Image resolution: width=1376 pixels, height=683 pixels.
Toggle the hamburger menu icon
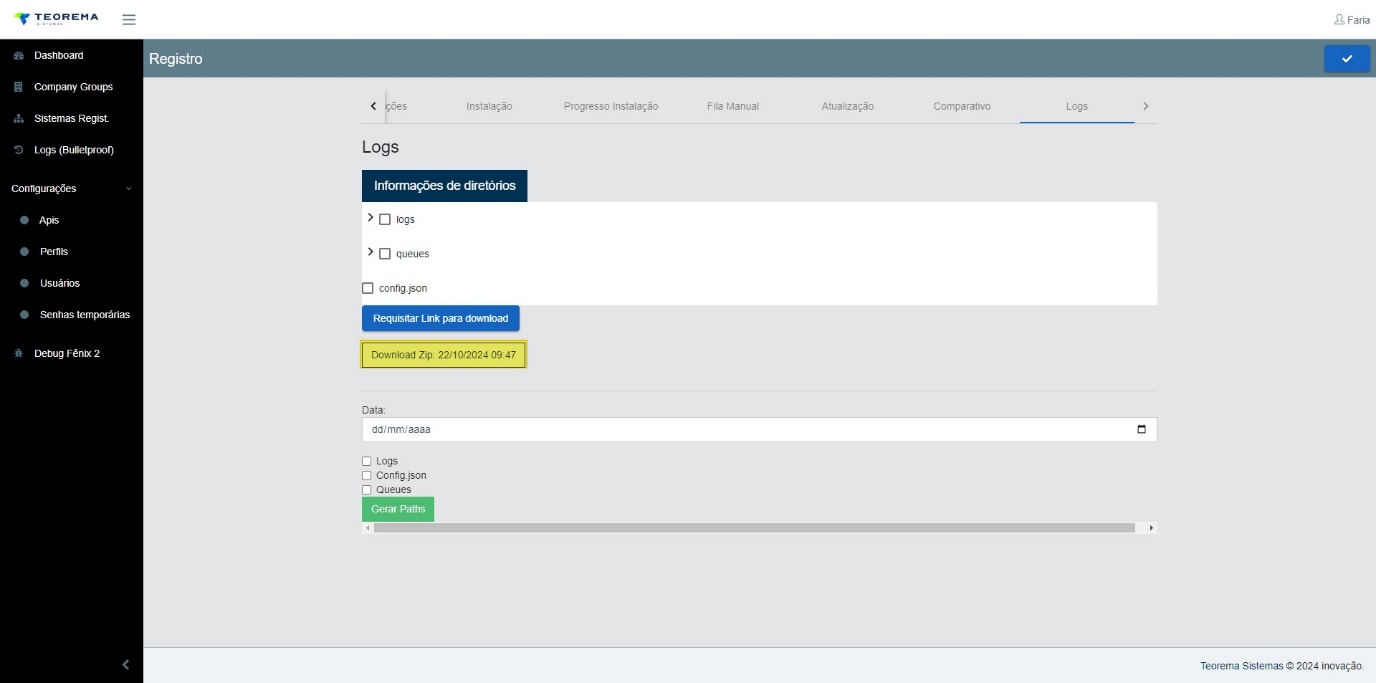tap(129, 19)
